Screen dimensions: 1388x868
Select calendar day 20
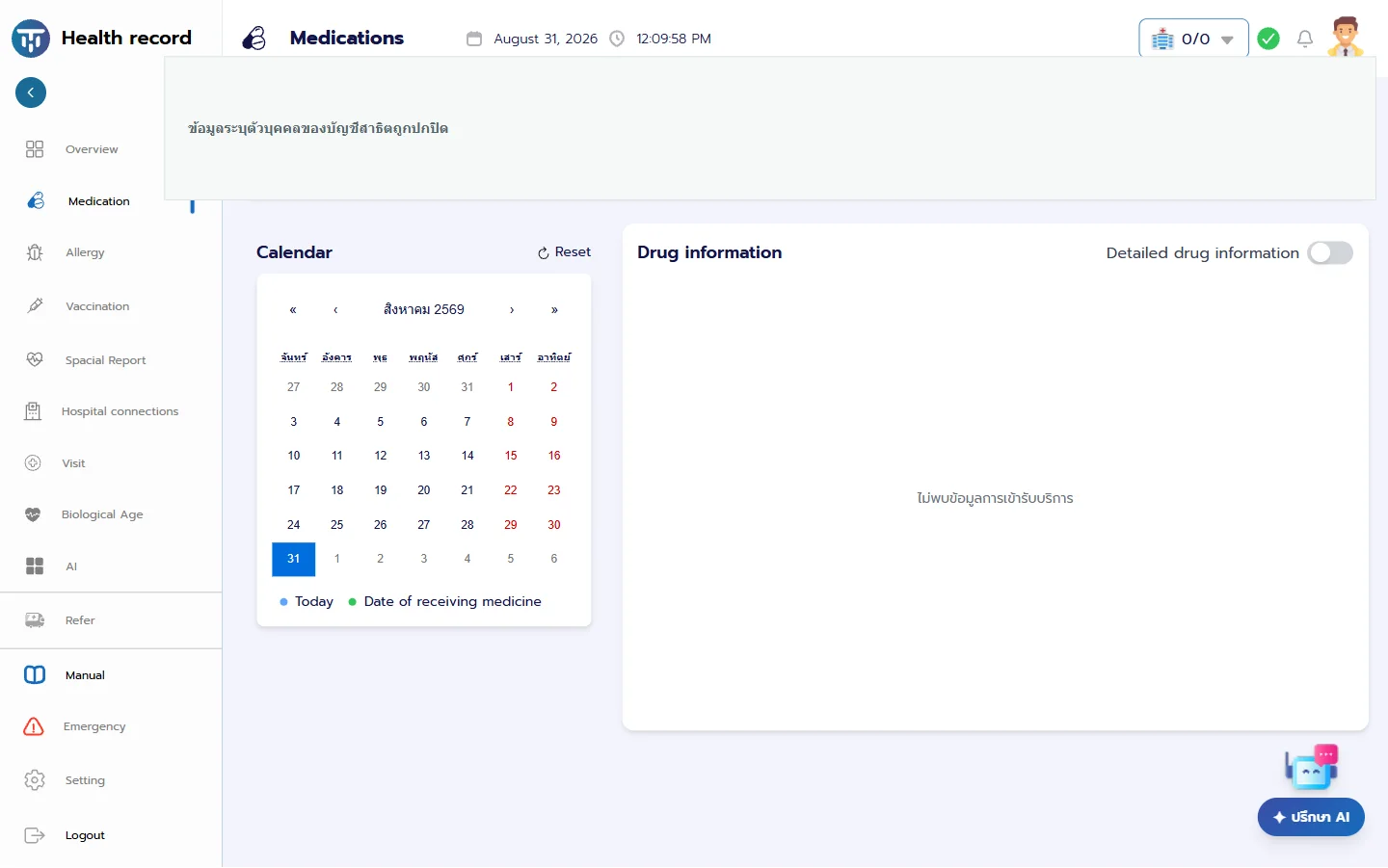tap(424, 490)
